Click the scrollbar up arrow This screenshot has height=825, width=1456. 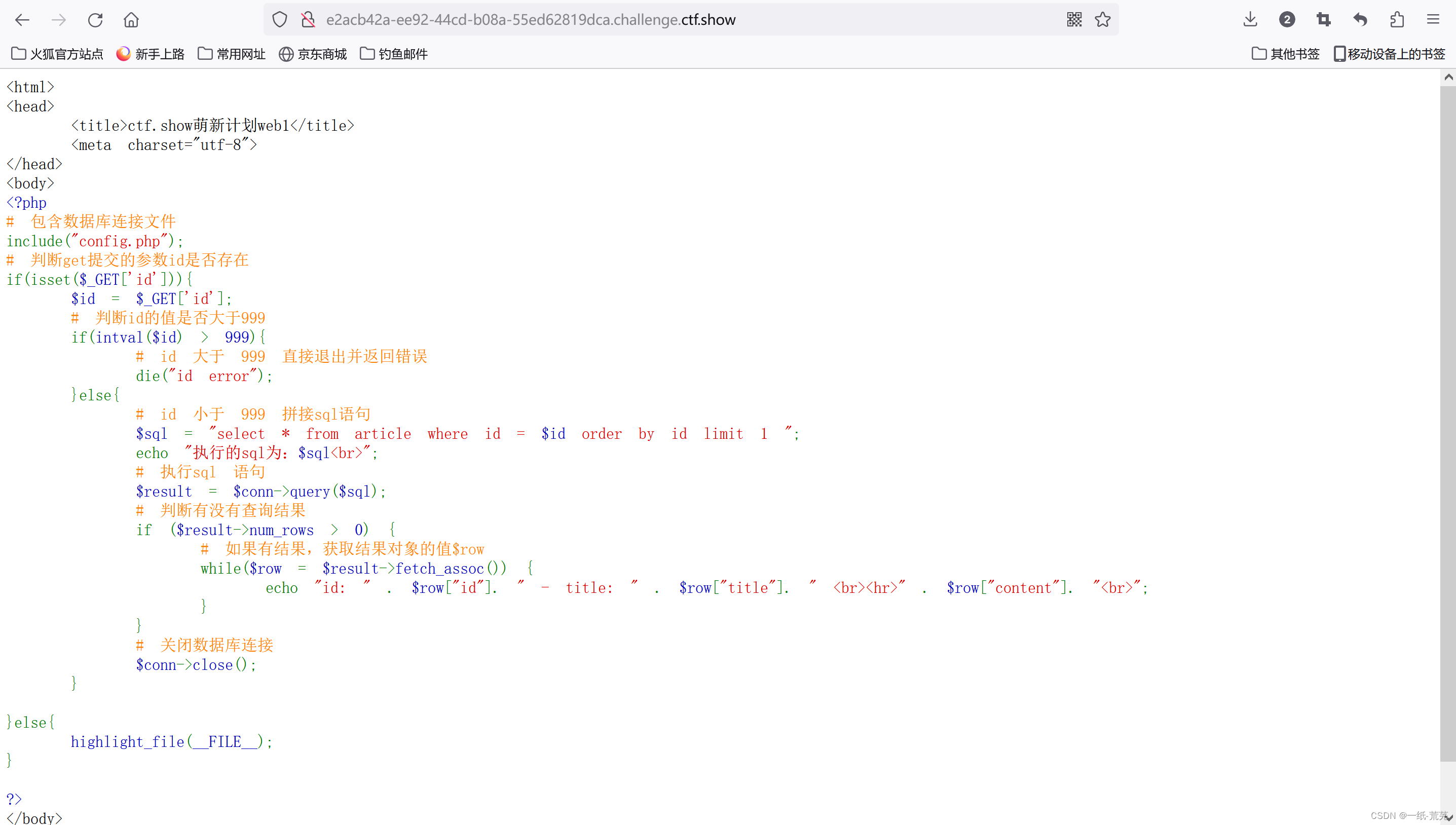[1448, 77]
